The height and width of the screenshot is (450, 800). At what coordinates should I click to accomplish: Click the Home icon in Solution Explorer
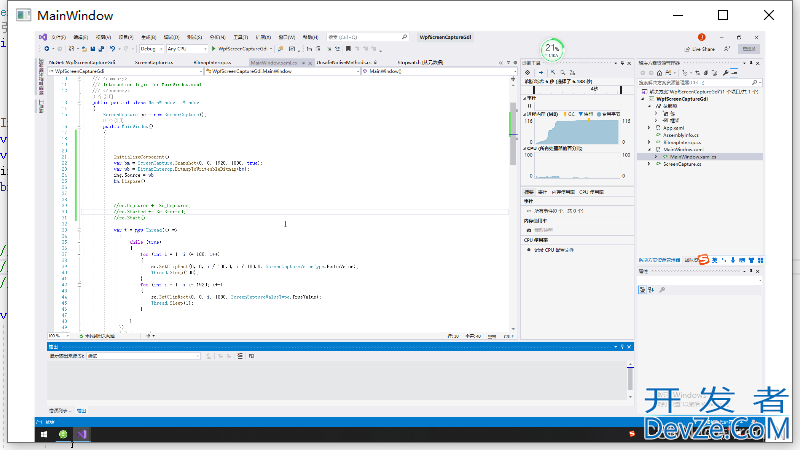tap(659, 73)
